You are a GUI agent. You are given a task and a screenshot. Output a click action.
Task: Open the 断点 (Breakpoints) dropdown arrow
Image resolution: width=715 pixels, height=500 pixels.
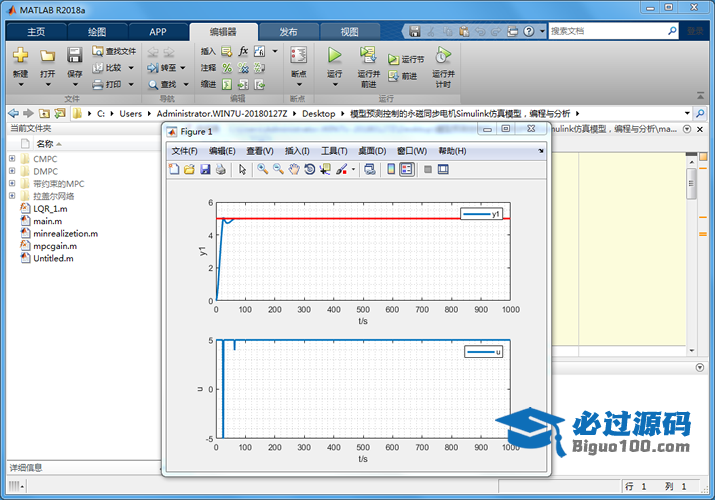pos(299,85)
